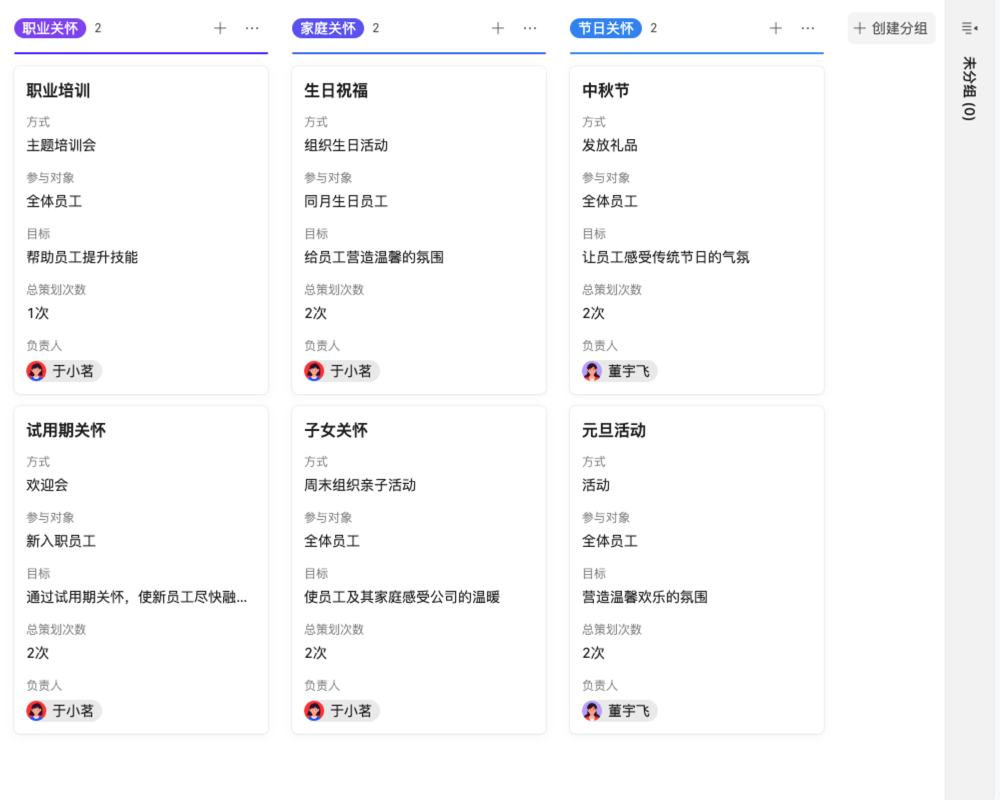
Task: Open the 节日关怀 column options via "…"
Action: coord(807,28)
